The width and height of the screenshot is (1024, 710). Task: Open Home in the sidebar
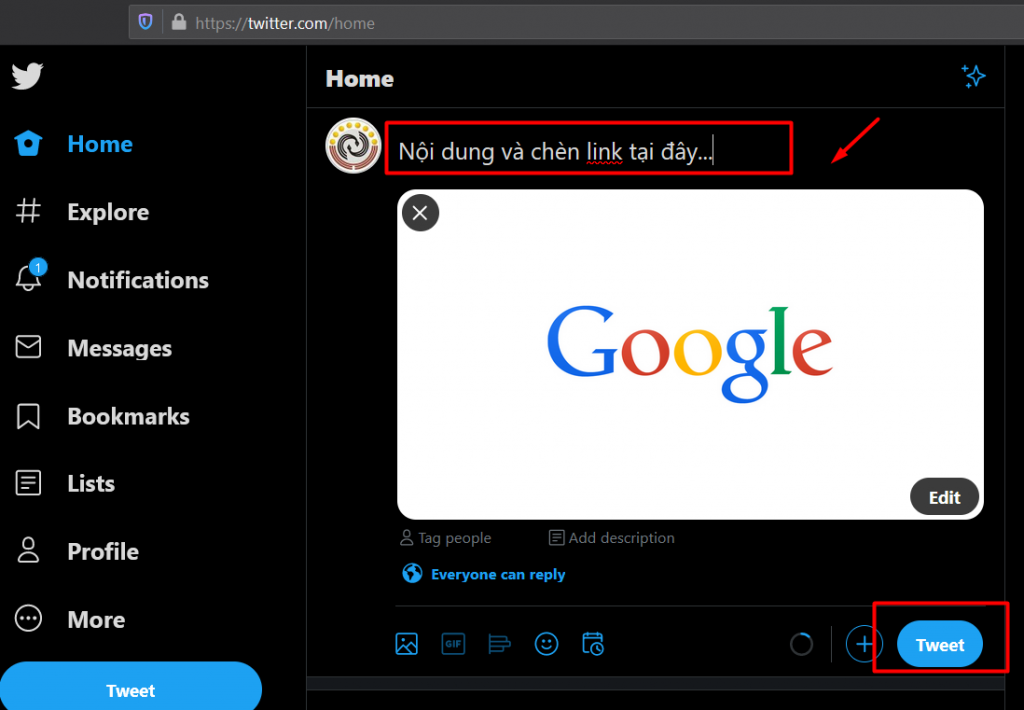pos(74,144)
